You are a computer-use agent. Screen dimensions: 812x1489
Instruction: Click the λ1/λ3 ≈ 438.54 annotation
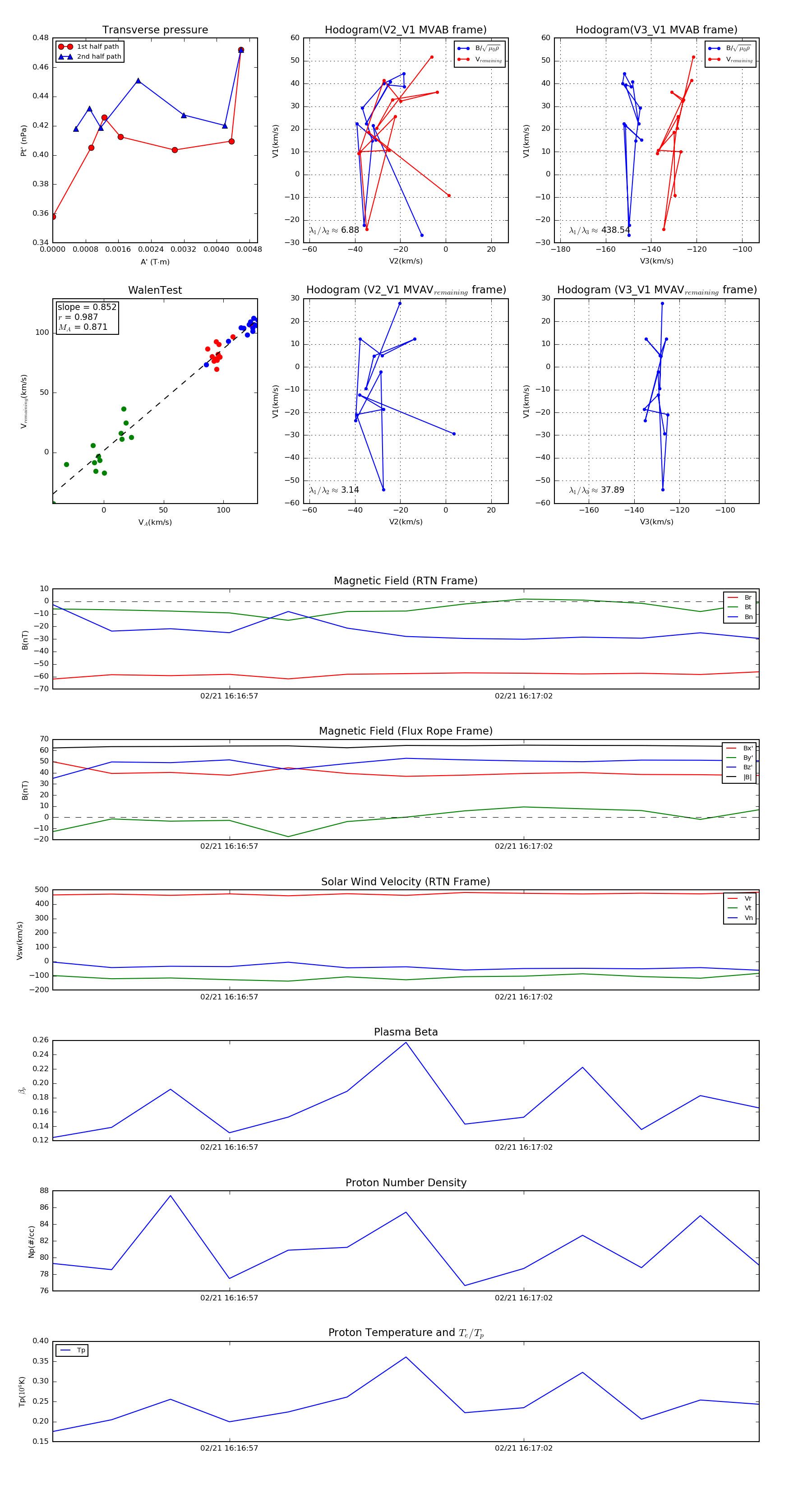tap(600, 230)
